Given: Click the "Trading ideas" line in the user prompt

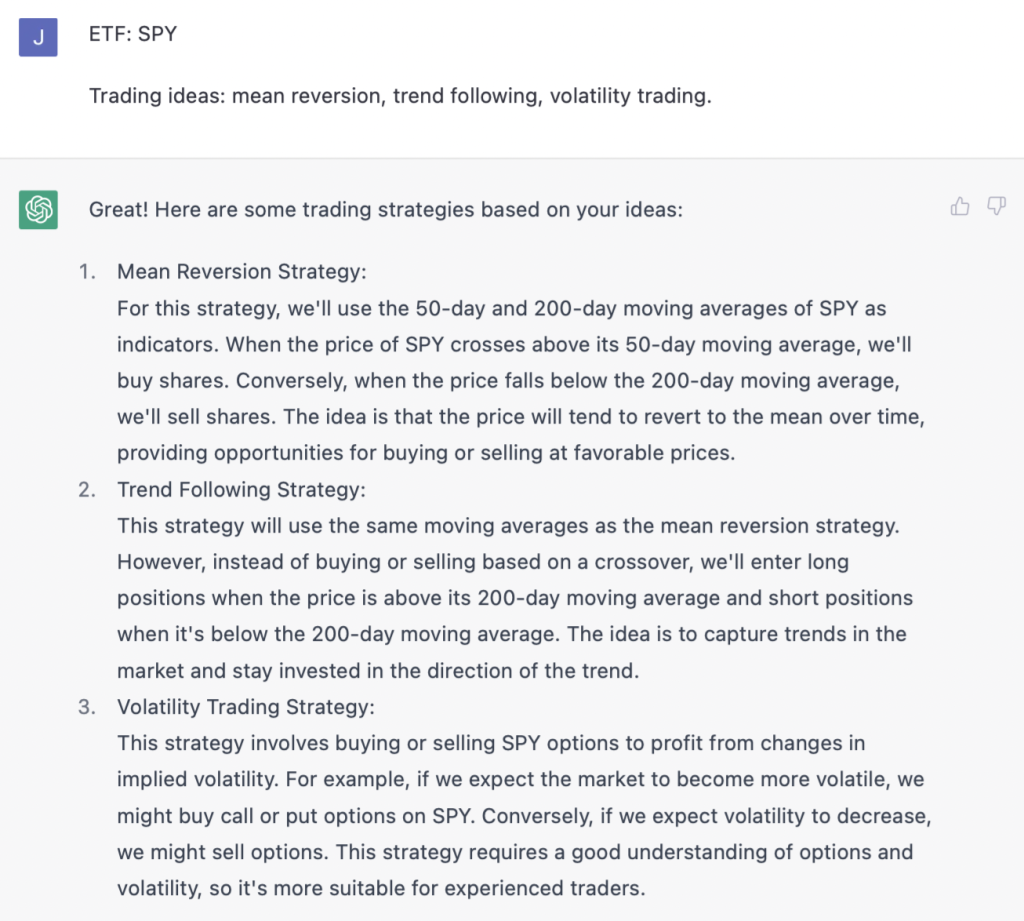Looking at the screenshot, I should [400, 96].
